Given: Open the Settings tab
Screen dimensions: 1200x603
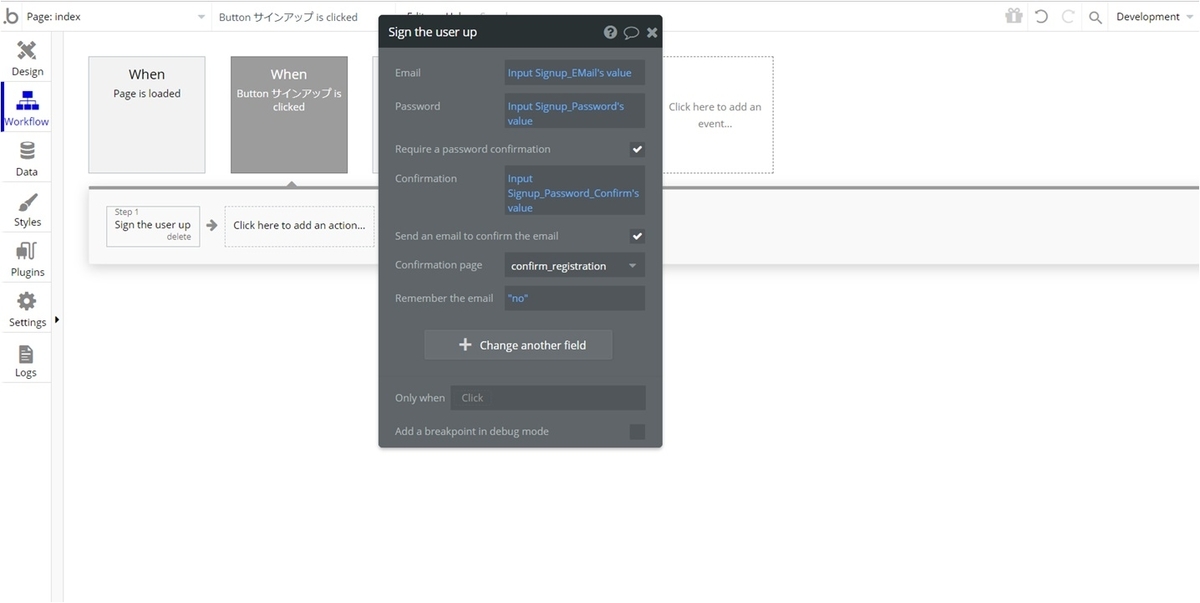Looking at the screenshot, I should coord(27,309).
